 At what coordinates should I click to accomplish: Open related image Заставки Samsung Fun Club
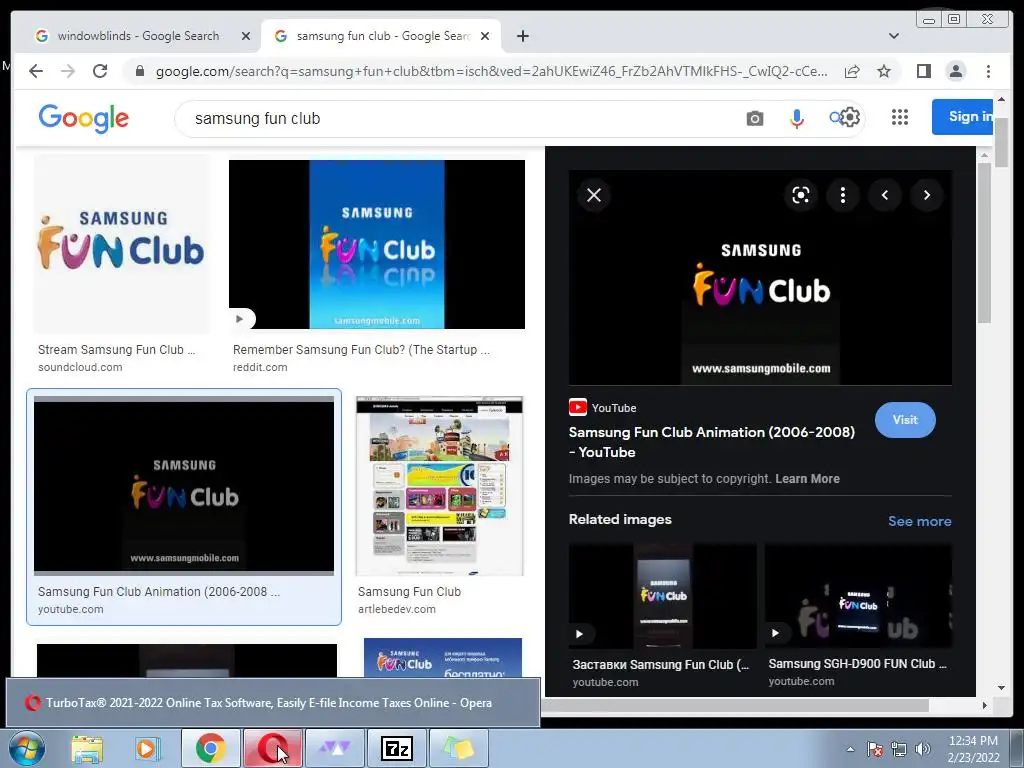point(662,596)
